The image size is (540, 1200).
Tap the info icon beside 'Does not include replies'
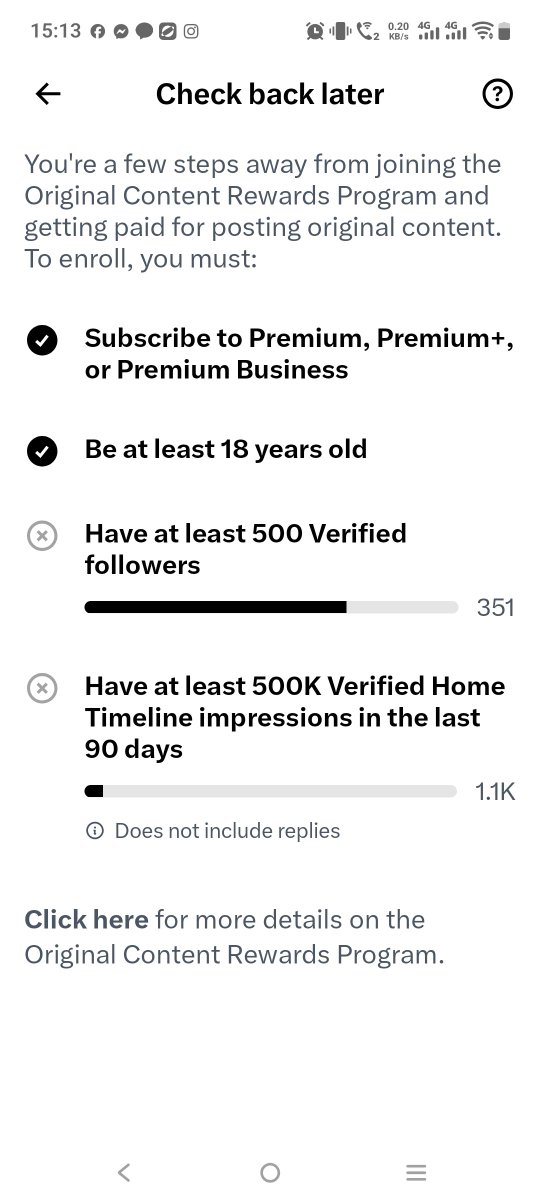pos(95,831)
